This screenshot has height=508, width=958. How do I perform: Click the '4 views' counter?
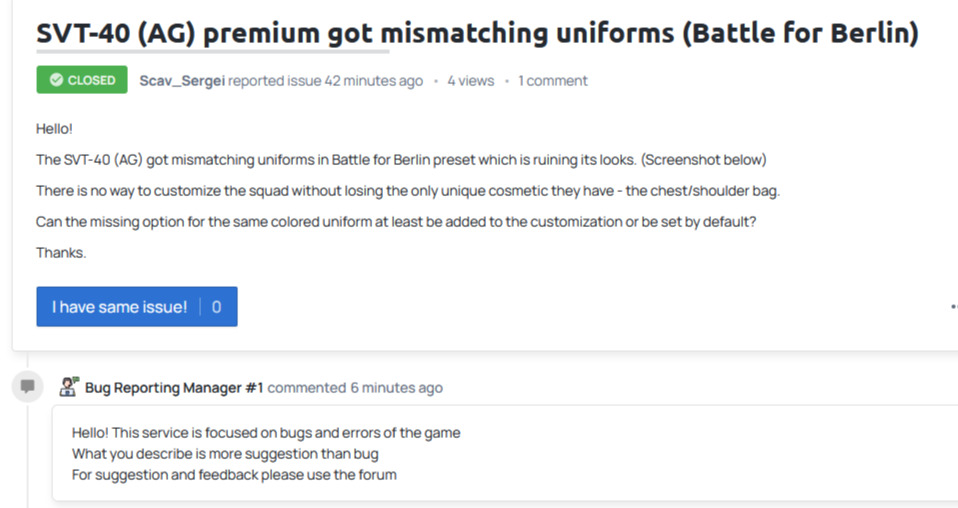coord(470,81)
